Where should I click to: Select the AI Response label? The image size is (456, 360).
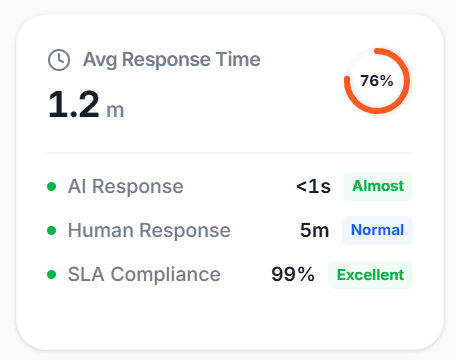tap(126, 186)
